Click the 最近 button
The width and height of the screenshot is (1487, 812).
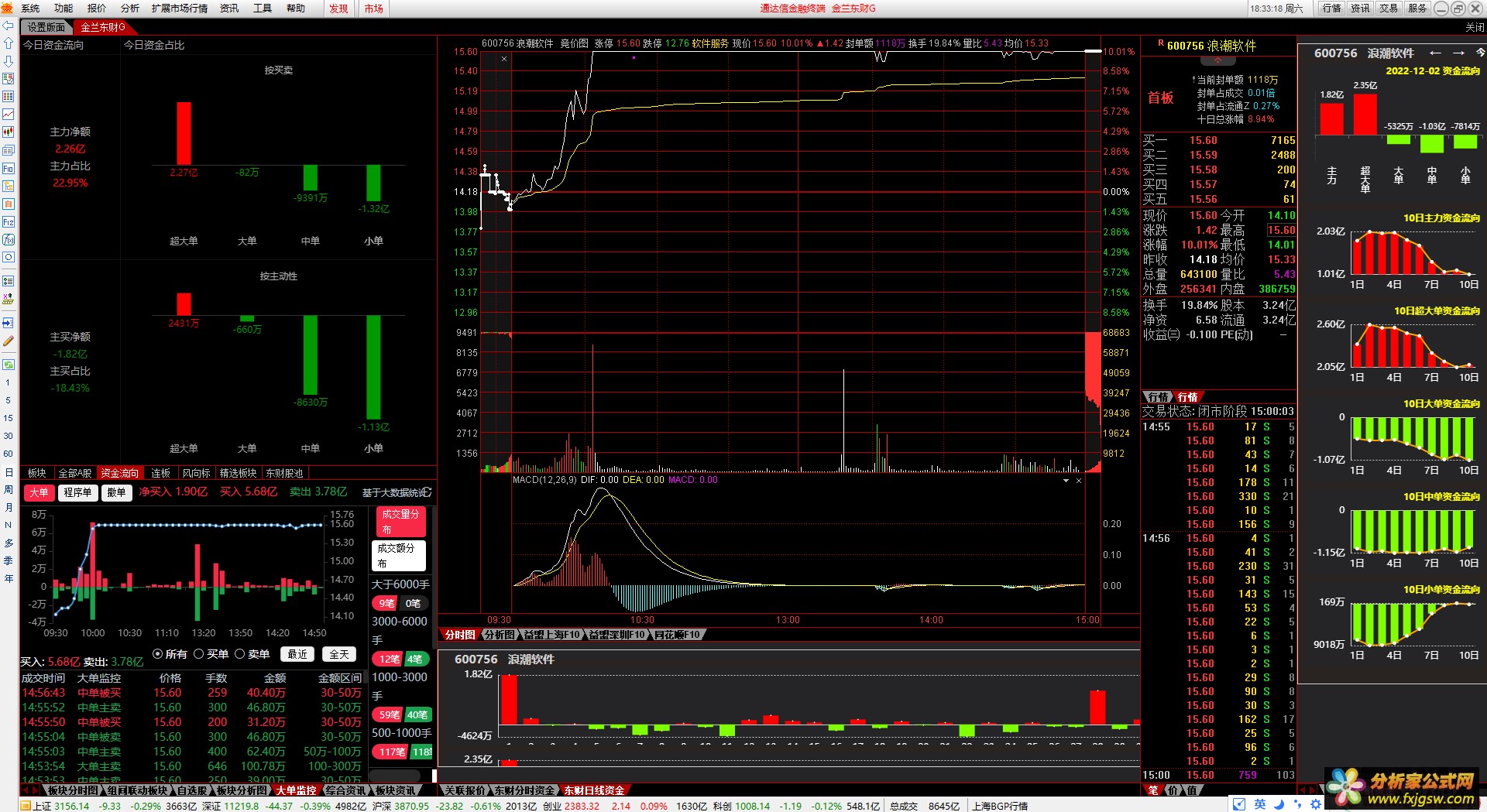coord(297,654)
